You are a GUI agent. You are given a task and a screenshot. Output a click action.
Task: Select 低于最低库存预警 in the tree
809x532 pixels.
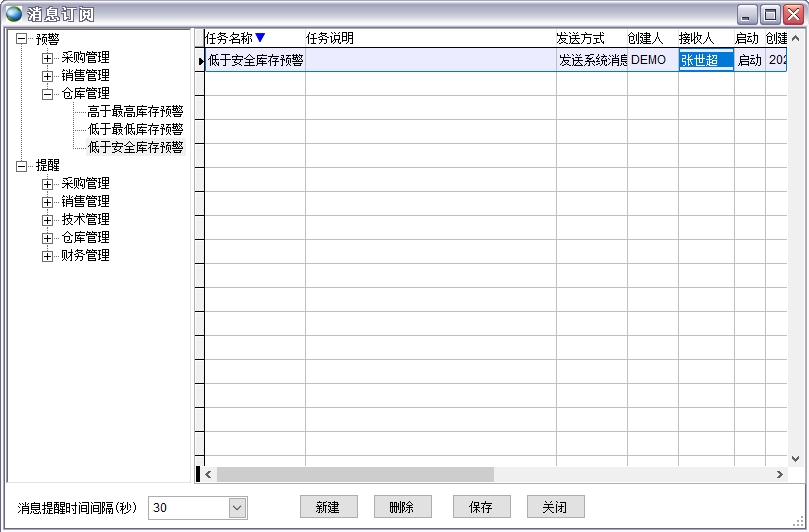coord(135,130)
